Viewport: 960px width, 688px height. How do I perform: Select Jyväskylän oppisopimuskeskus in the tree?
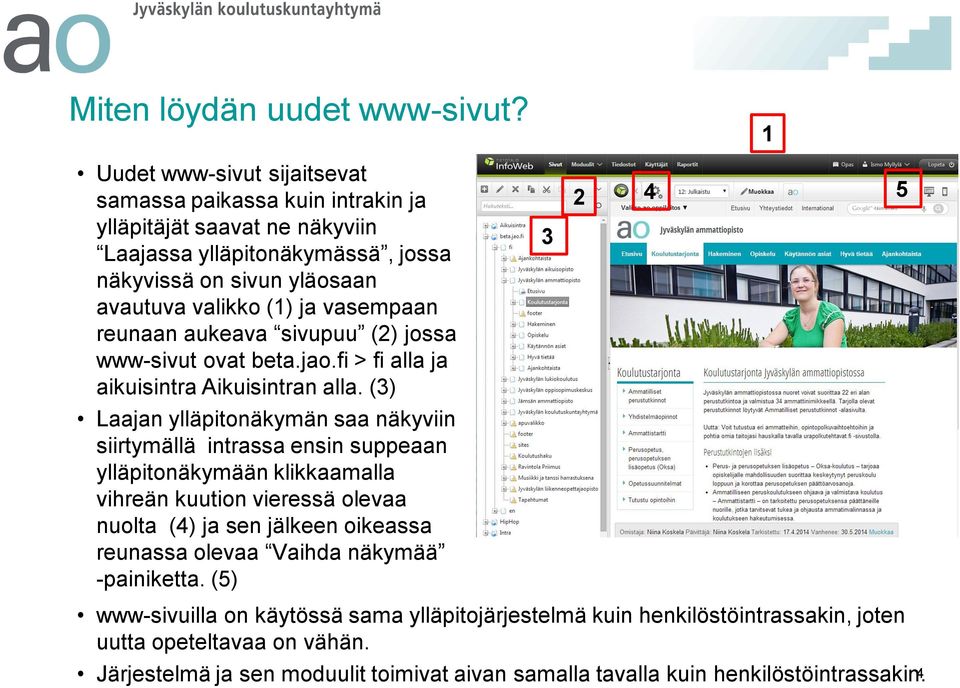(x=555, y=391)
